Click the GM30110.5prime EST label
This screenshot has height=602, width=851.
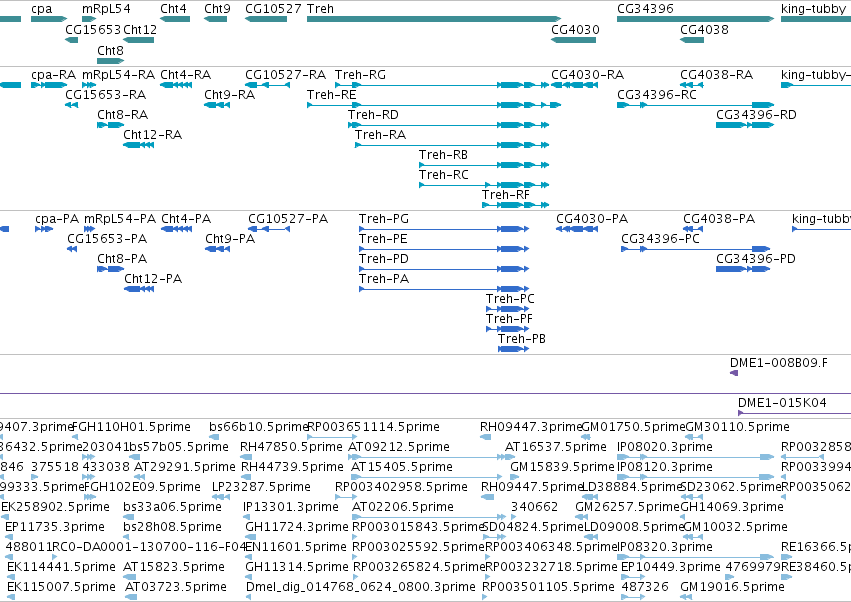[x=738, y=427]
